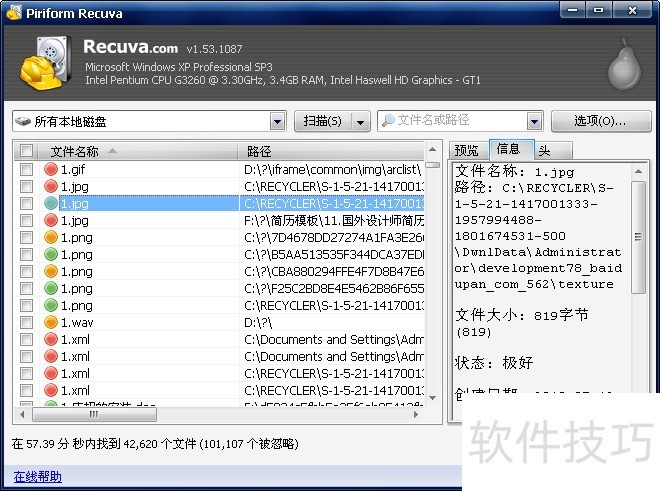Image resolution: width=660 pixels, height=491 pixels.
Task: Click the file list scroll-up arrow
Action: coord(432,149)
